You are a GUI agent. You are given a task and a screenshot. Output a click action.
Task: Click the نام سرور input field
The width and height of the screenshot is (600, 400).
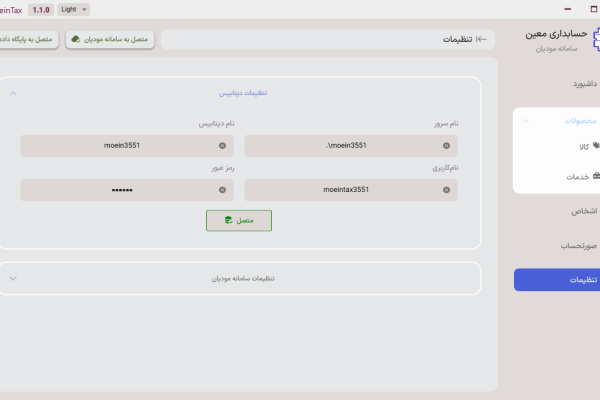351,145
